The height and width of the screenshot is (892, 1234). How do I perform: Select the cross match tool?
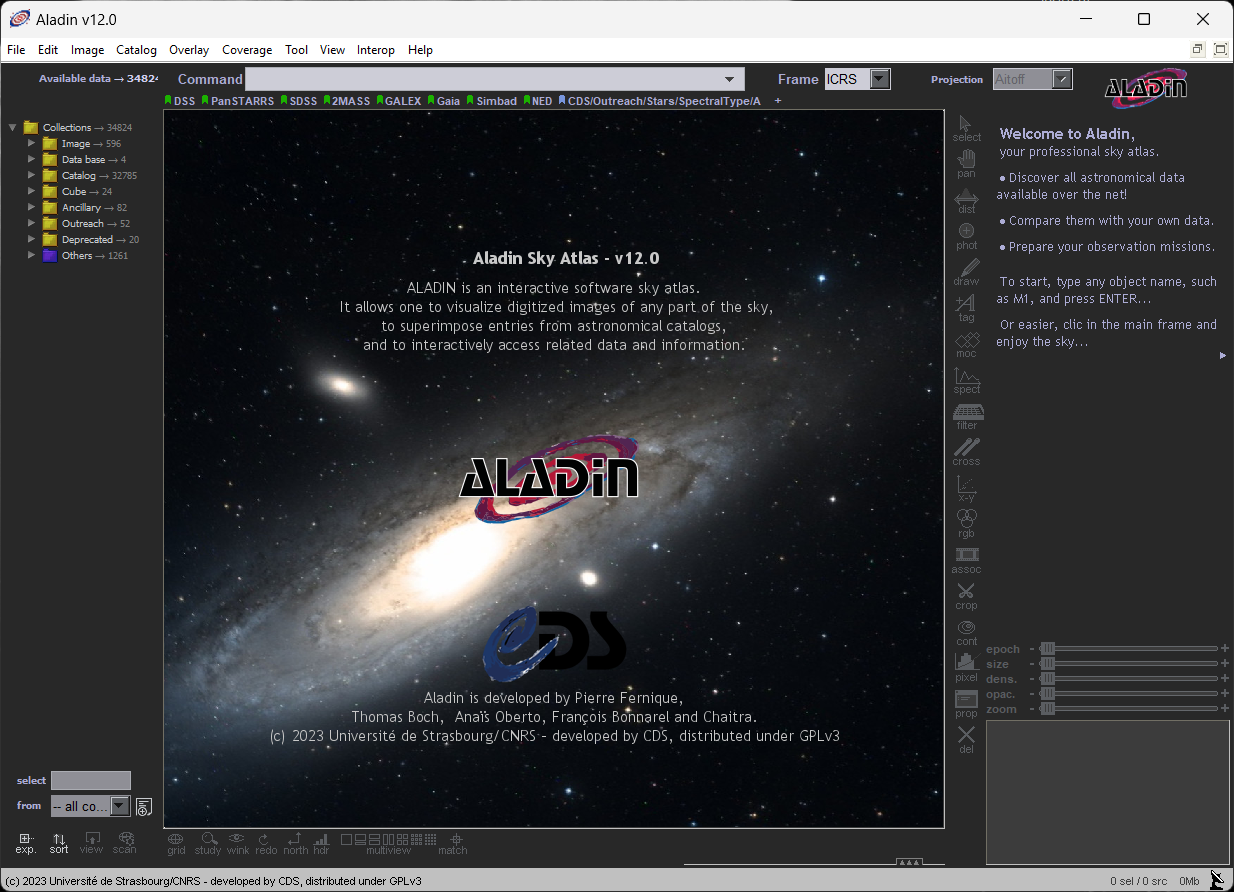[966, 452]
